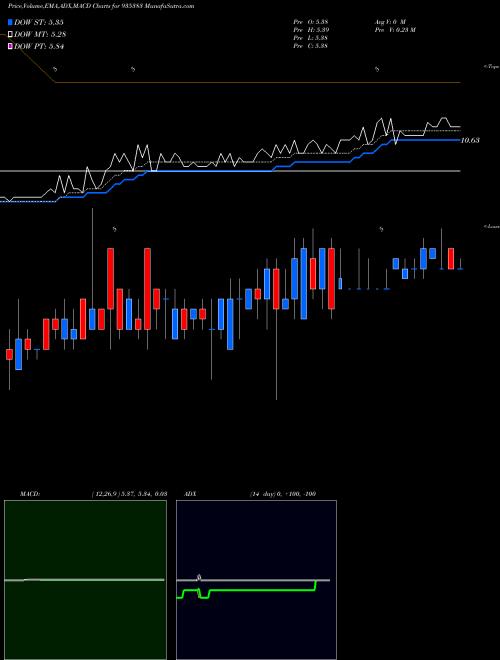The width and height of the screenshot is (500, 660).
Task: Click the <-Lows marker label
Action: pyautogui.click(x=492, y=226)
